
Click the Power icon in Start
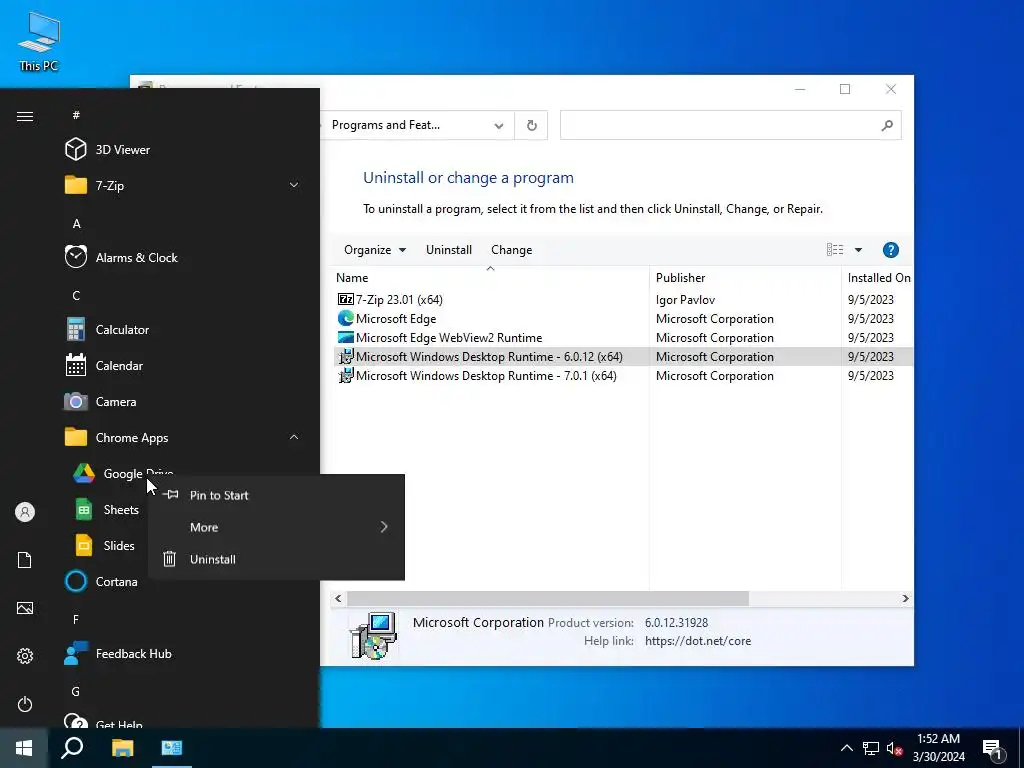25,704
